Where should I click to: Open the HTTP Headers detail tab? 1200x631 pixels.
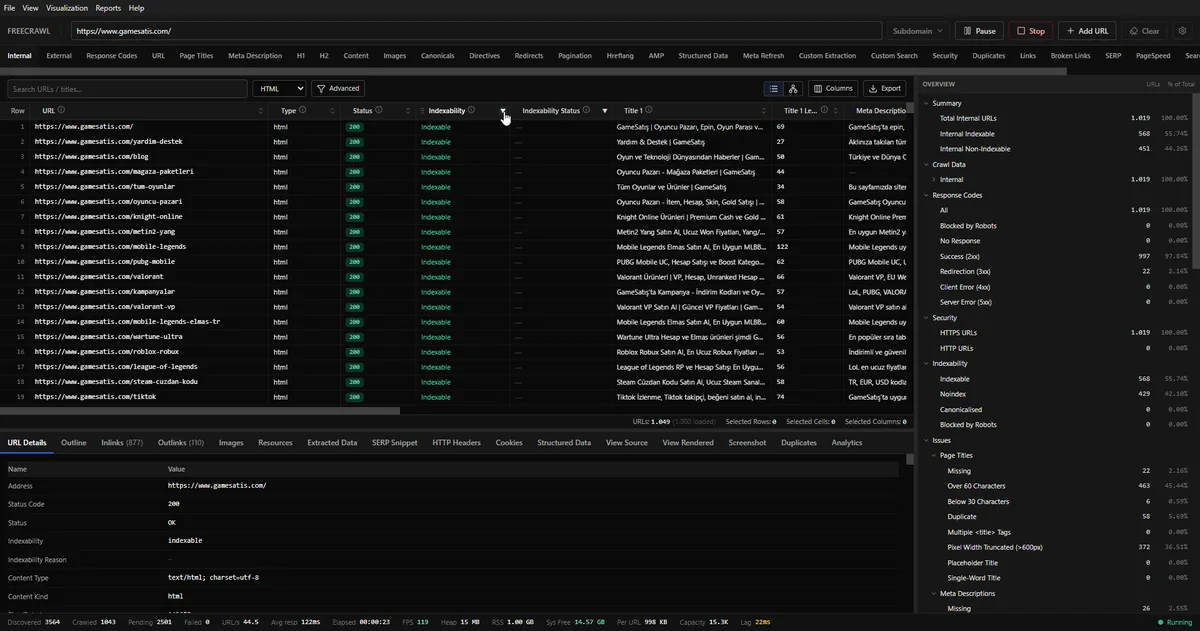[456, 442]
